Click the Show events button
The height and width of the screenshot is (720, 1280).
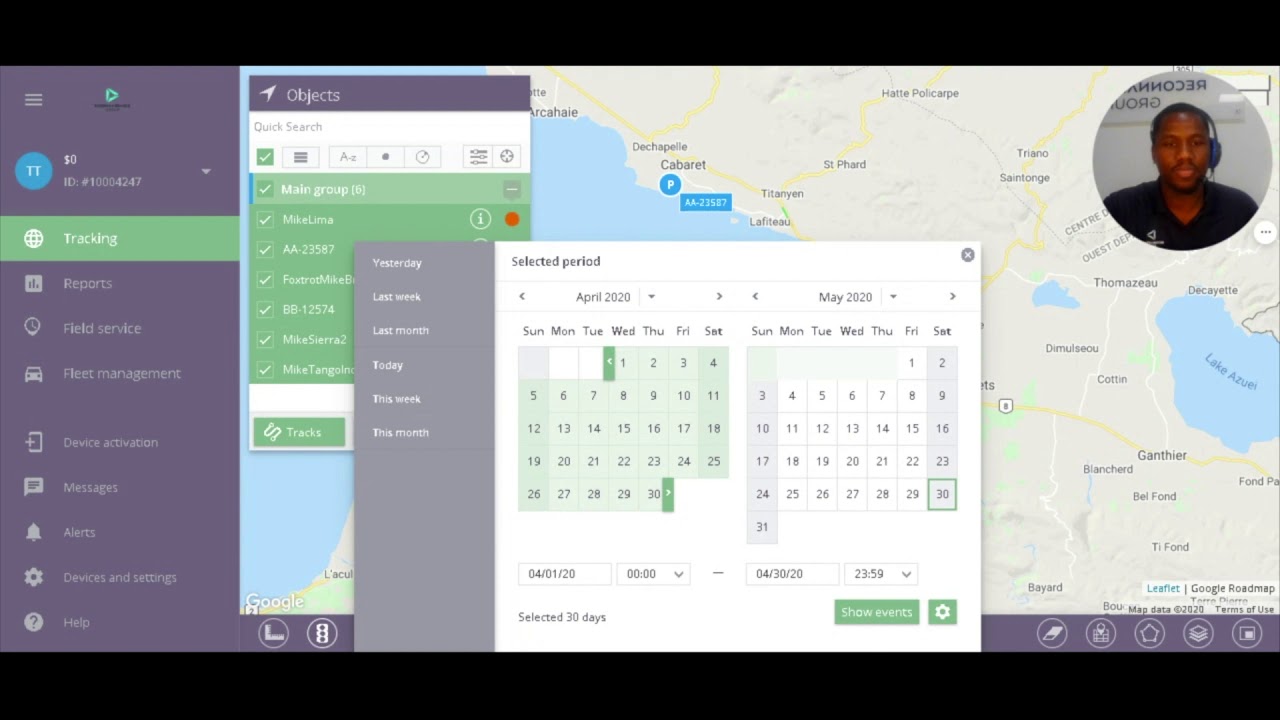877,612
